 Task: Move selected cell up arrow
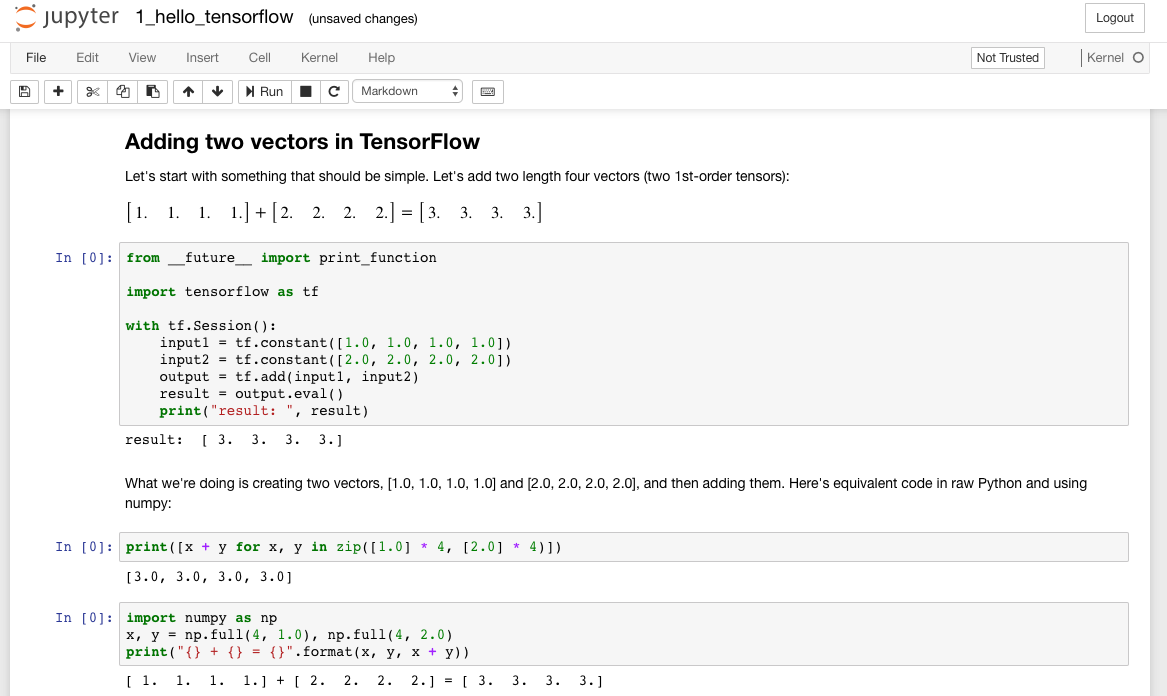click(x=188, y=92)
